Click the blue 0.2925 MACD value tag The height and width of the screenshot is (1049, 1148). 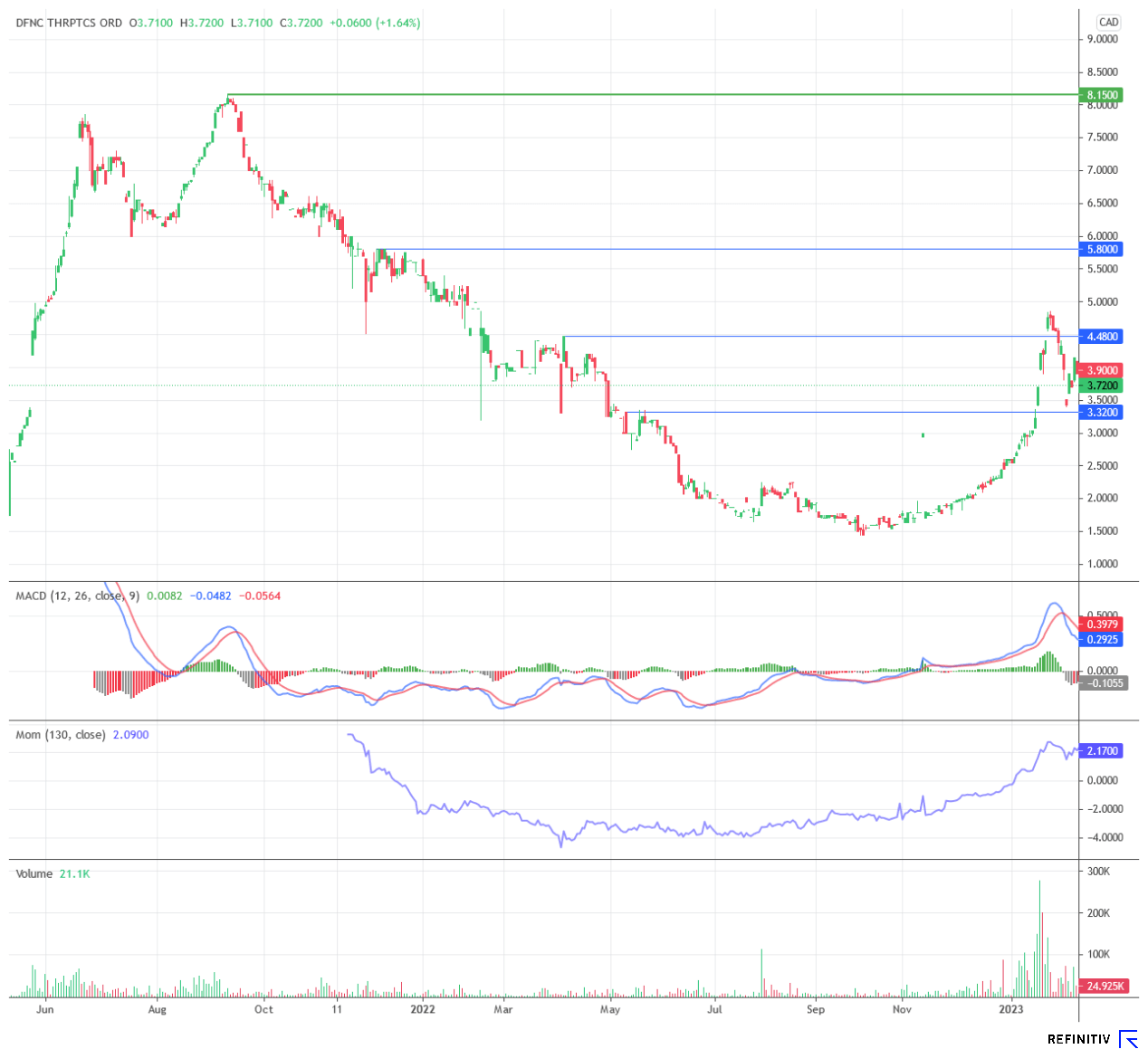[1102, 640]
